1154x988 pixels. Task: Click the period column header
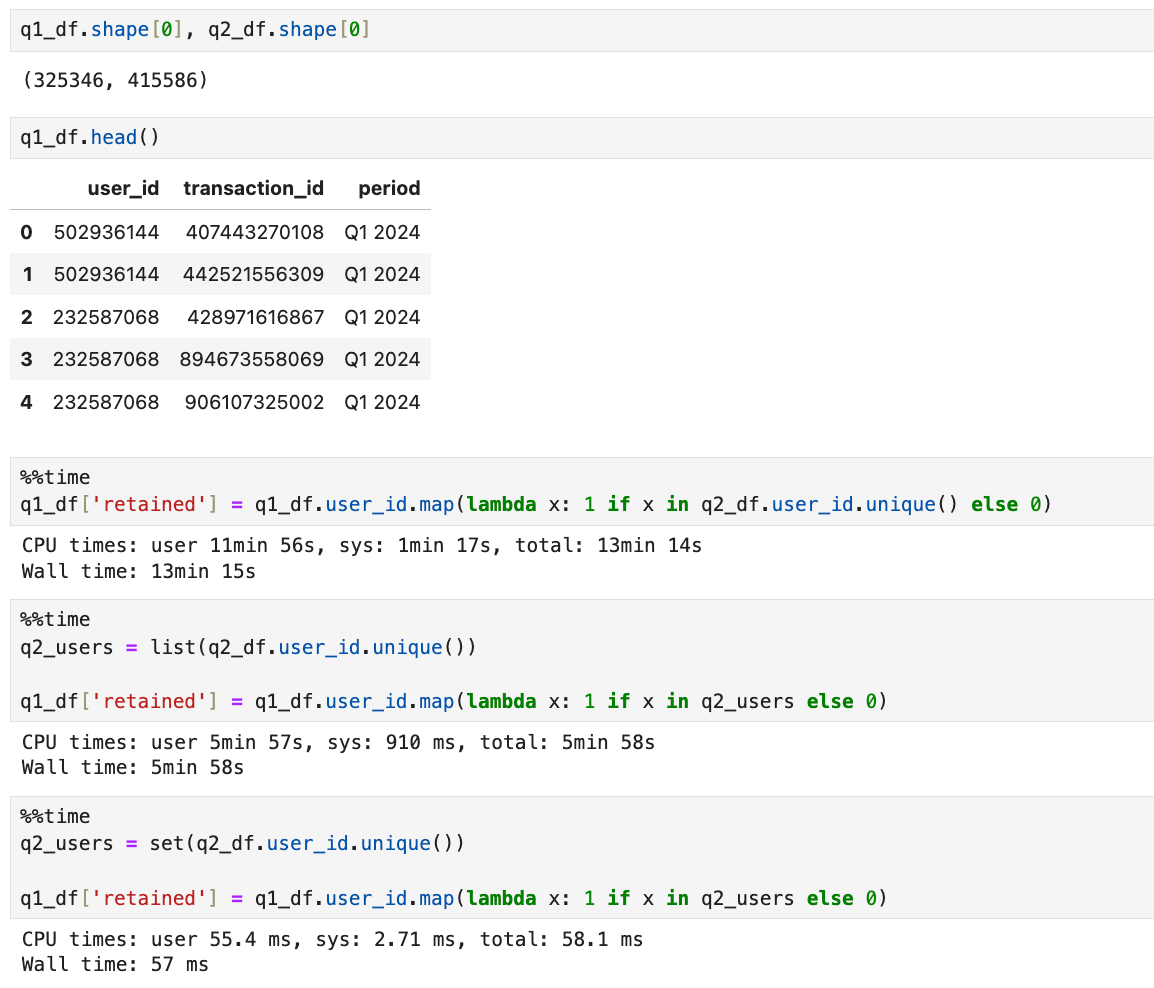(x=389, y=188)
